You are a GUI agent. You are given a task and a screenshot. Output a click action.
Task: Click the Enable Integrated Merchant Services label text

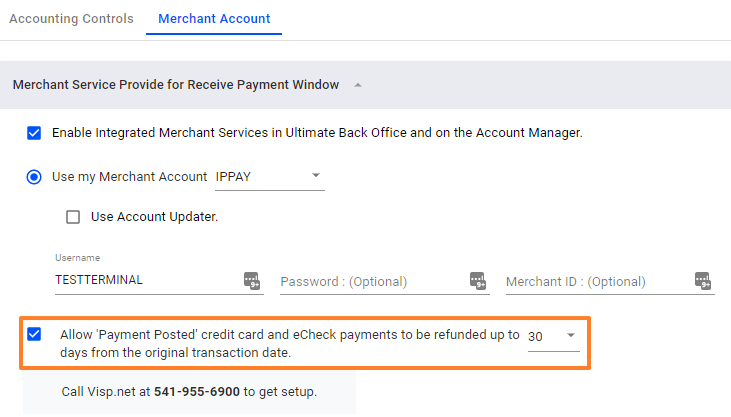pyautogui.click(x=317, y=133)
